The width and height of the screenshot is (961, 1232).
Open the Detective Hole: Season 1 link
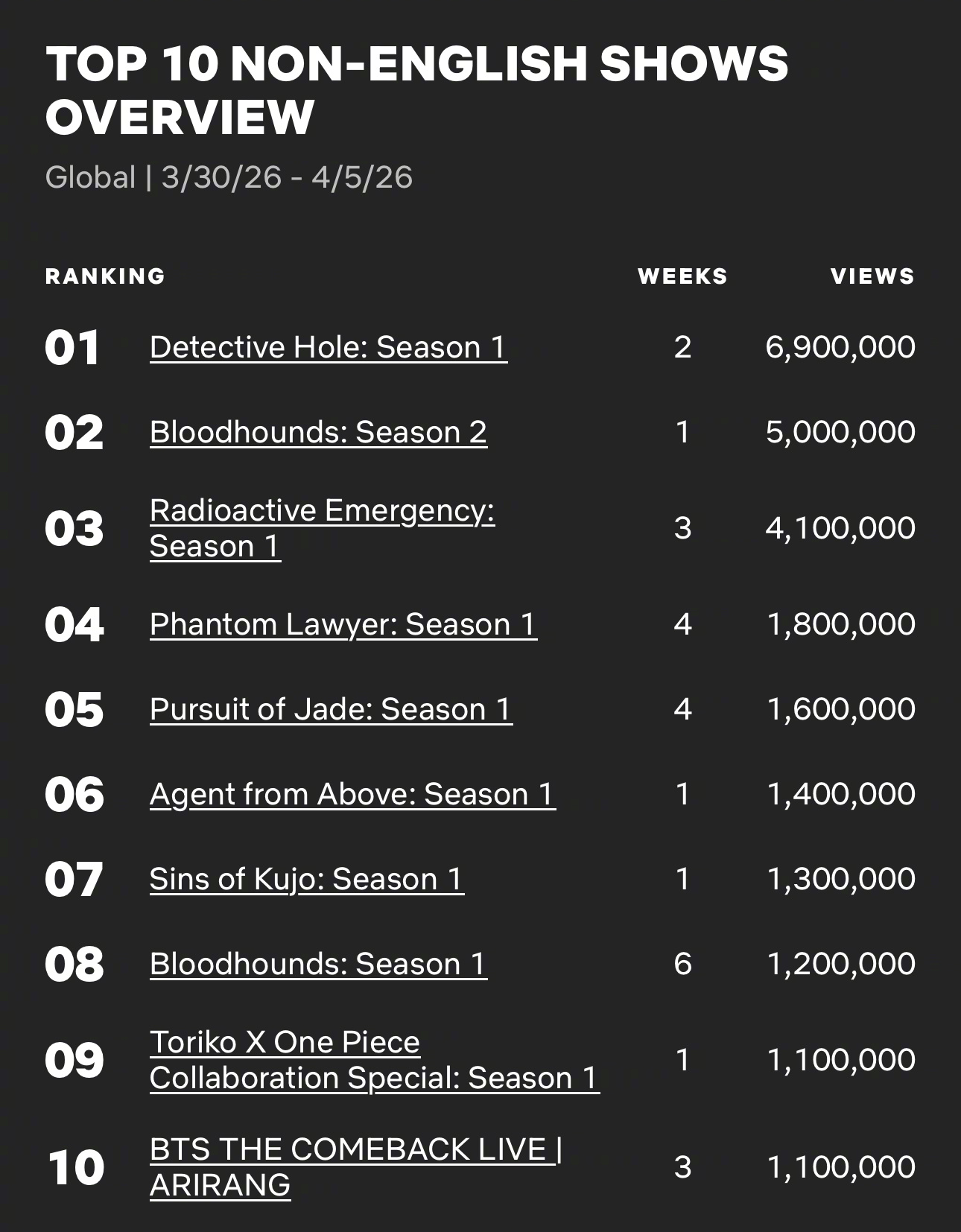(328, 347)
